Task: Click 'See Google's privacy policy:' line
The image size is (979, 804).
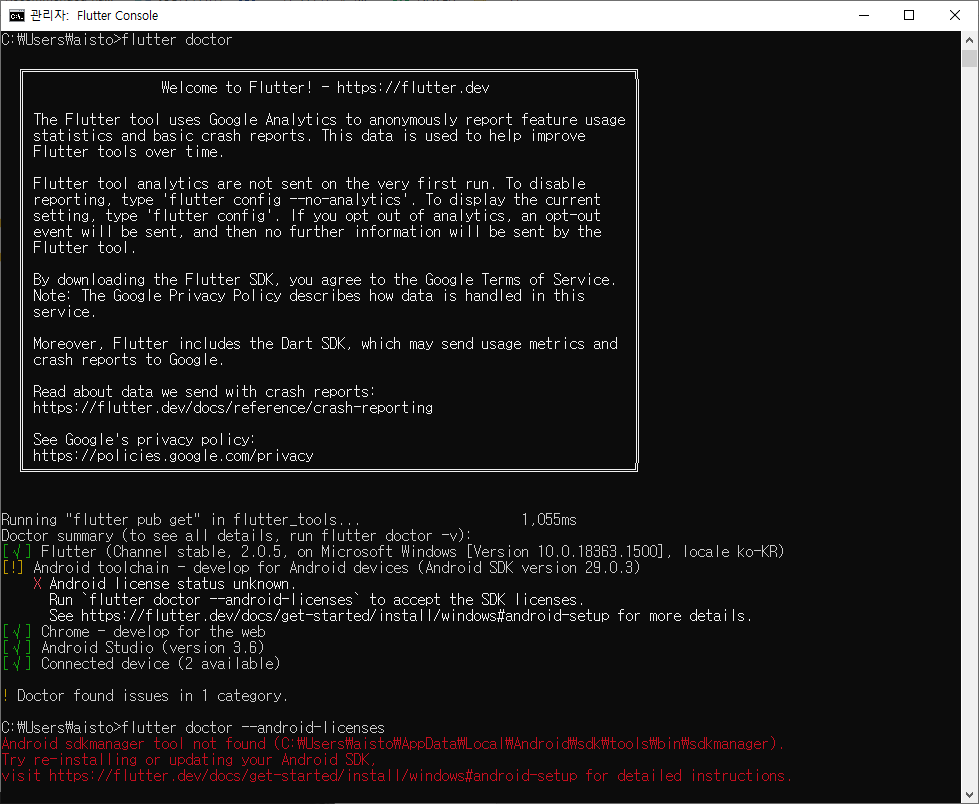Action: tap(144, 439)
